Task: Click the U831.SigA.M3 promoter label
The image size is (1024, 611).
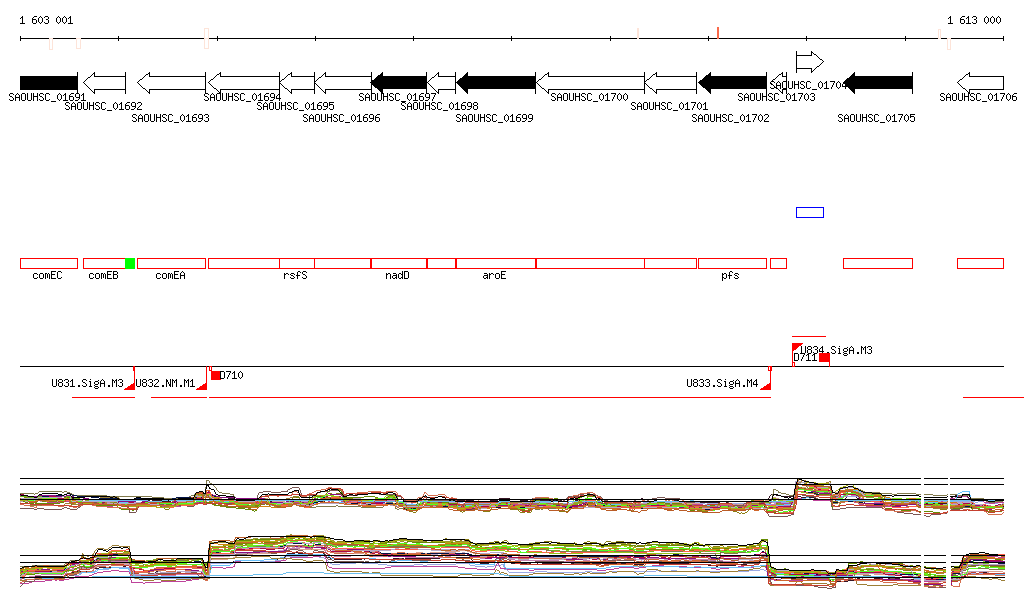Action: 88,383
